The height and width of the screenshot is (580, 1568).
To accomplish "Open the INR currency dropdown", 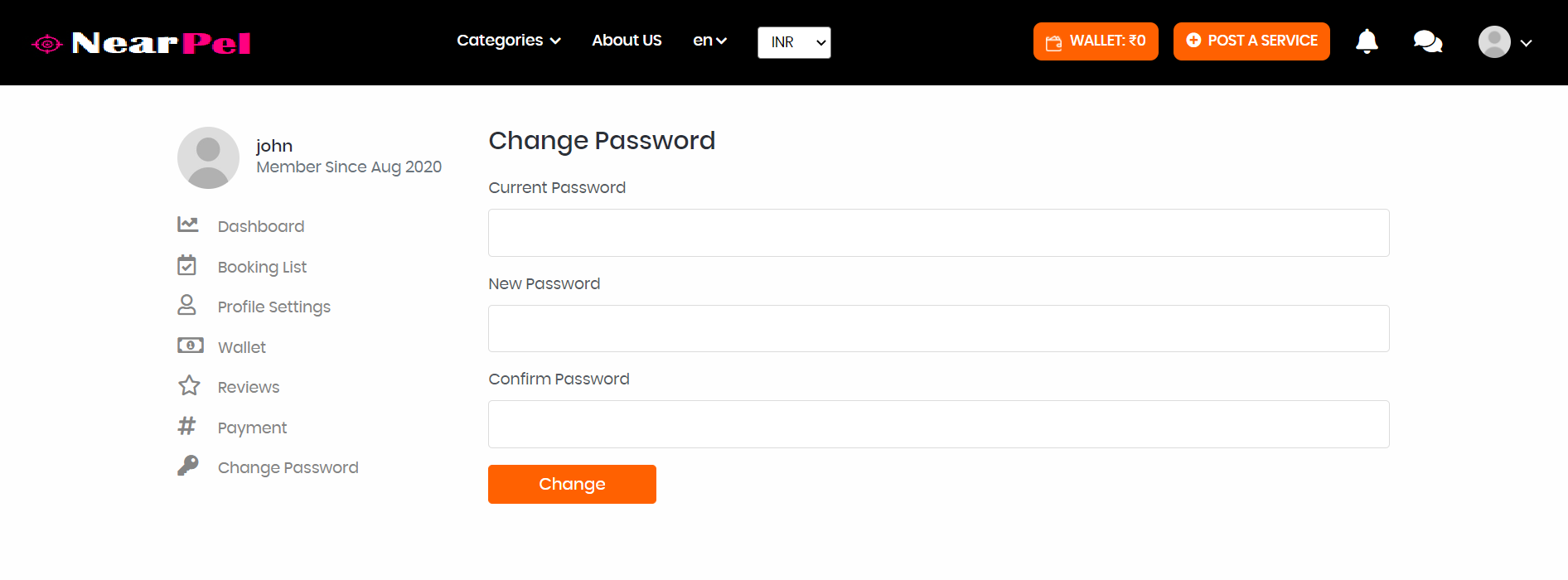I will 794,42.
